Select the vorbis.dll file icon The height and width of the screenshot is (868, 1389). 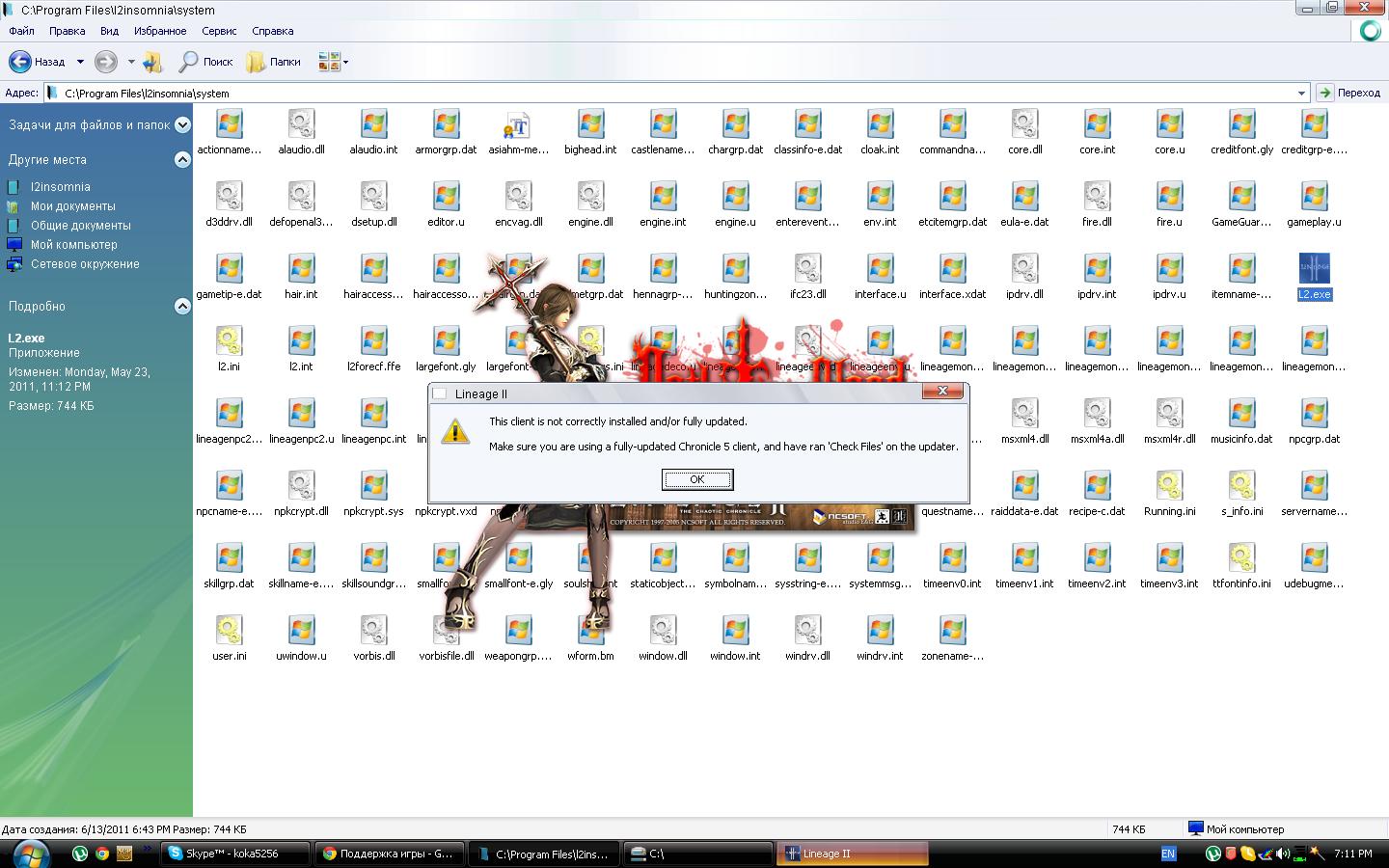pyautogui.click(x=373, y=631)
